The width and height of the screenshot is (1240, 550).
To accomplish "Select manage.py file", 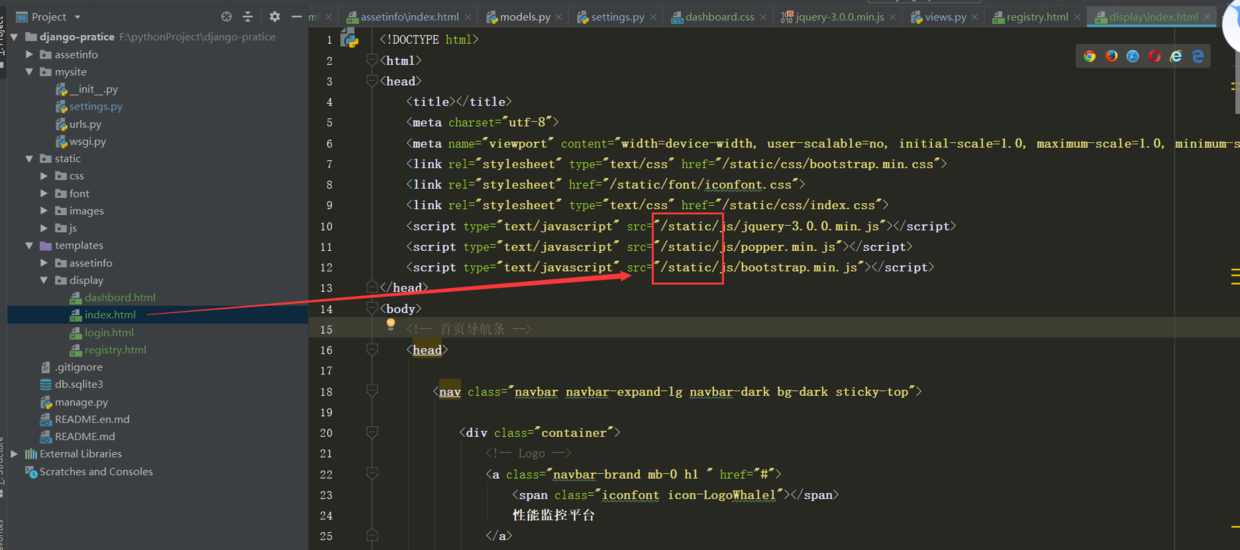I will [x=81, y=402].
